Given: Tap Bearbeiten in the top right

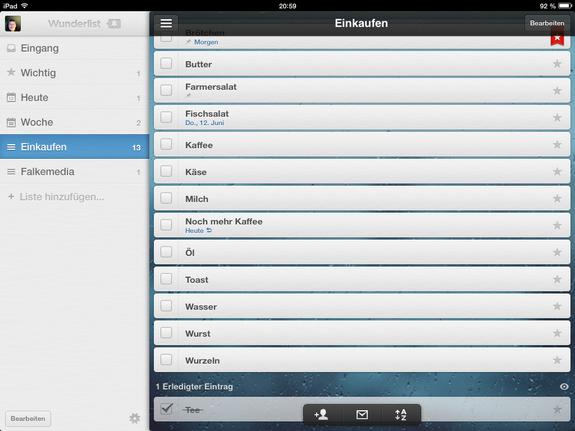Looking at the screenshot, I should pos(547,23).
